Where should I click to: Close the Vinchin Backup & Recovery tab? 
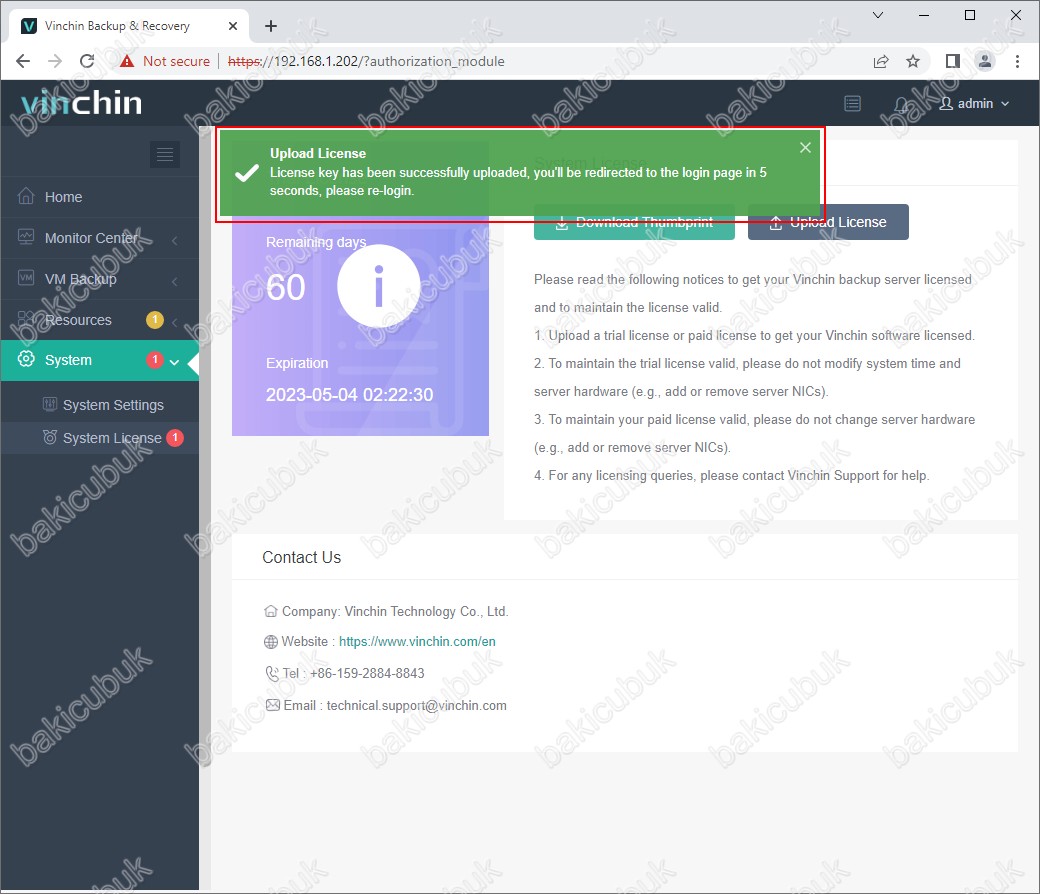tap(233, 26)
